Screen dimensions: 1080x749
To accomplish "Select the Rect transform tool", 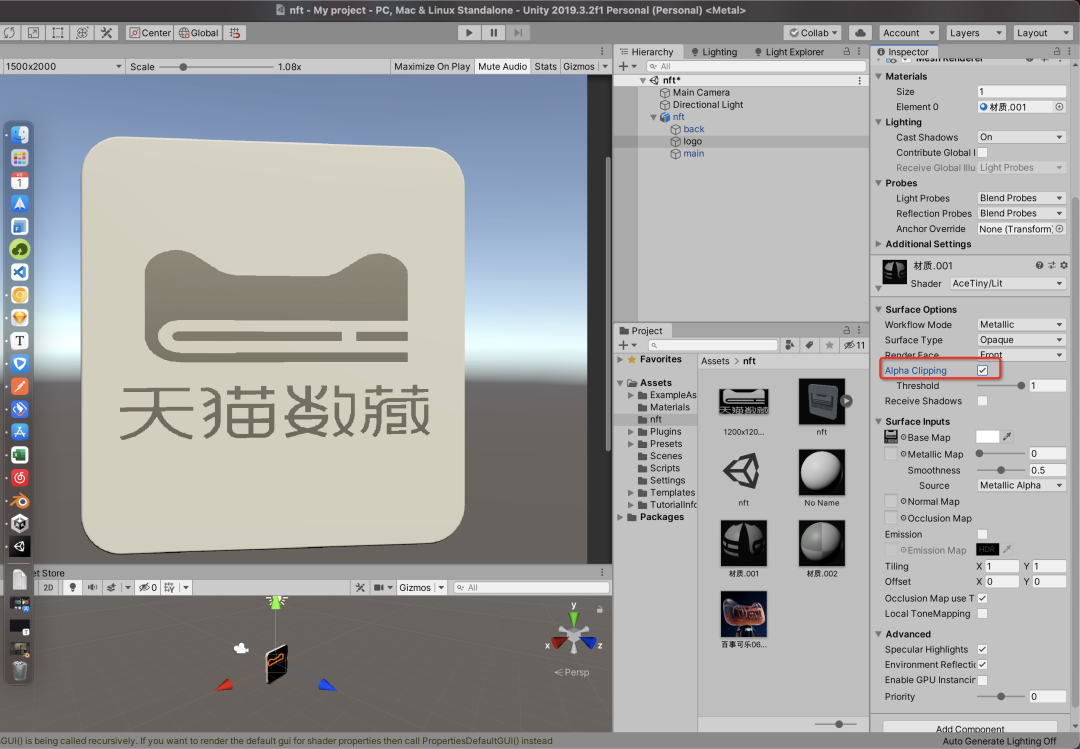I will (58, 32).
